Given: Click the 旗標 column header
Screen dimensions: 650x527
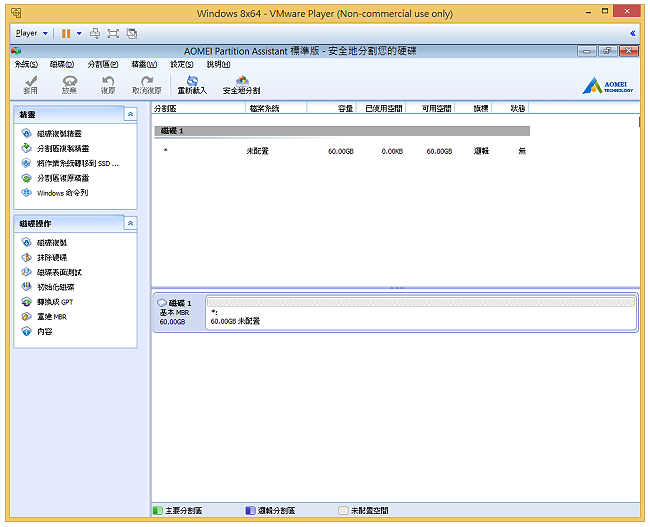Looking at the screenshot, I should pyautogui.click(x=473, y=109).
